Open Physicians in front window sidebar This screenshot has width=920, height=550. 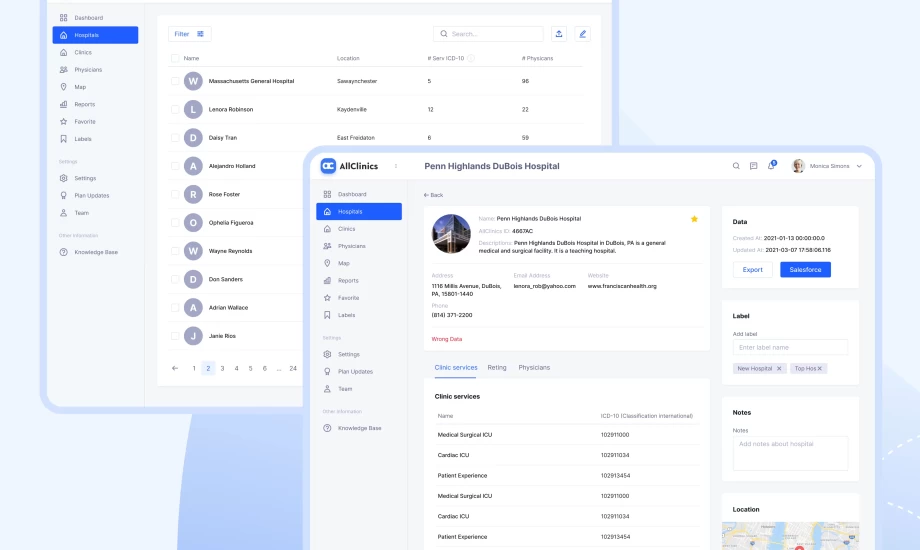(359, 246)
